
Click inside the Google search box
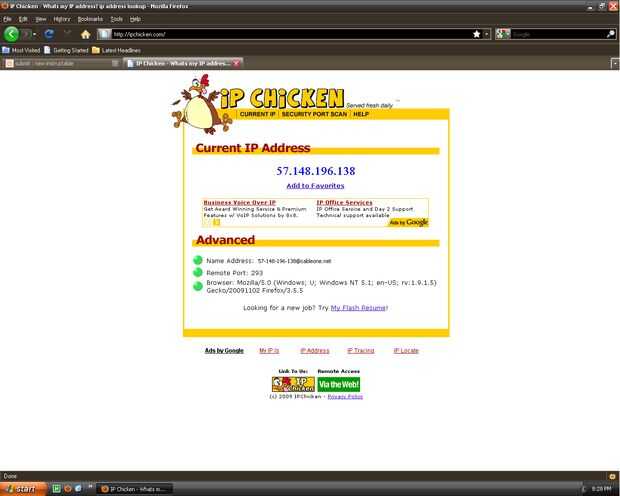558,34
